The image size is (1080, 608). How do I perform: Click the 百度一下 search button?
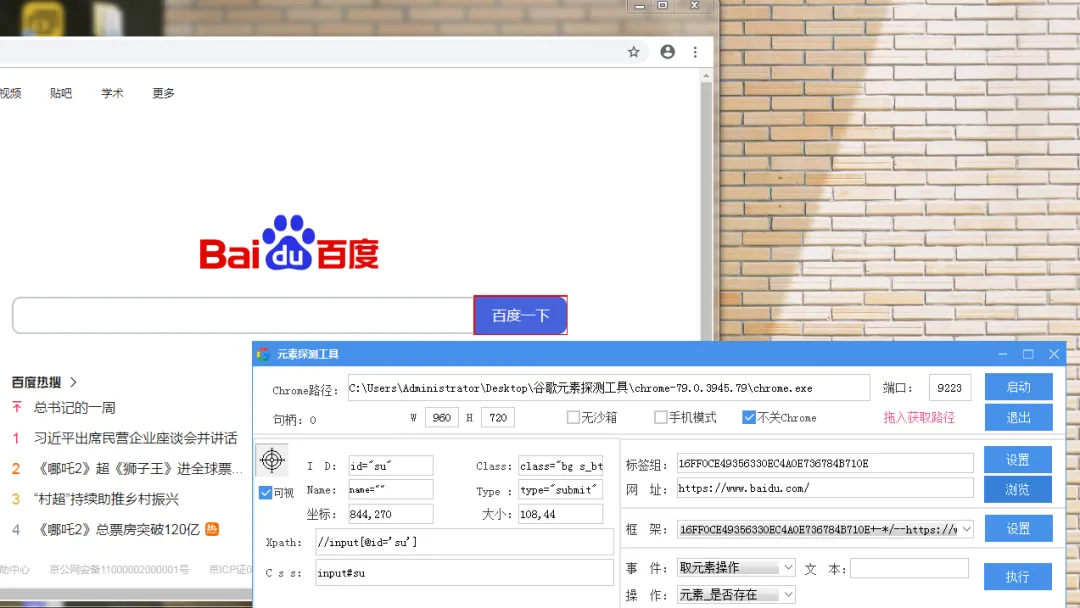[x=521, y=315]
